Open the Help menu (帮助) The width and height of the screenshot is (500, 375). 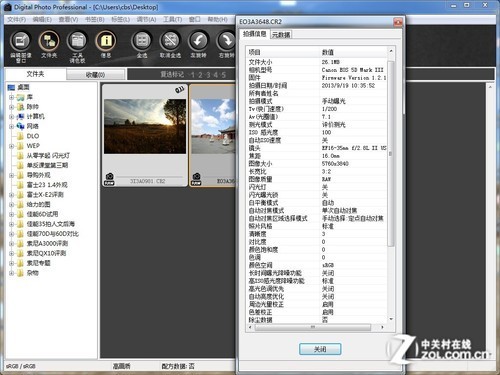click(217, 20)
